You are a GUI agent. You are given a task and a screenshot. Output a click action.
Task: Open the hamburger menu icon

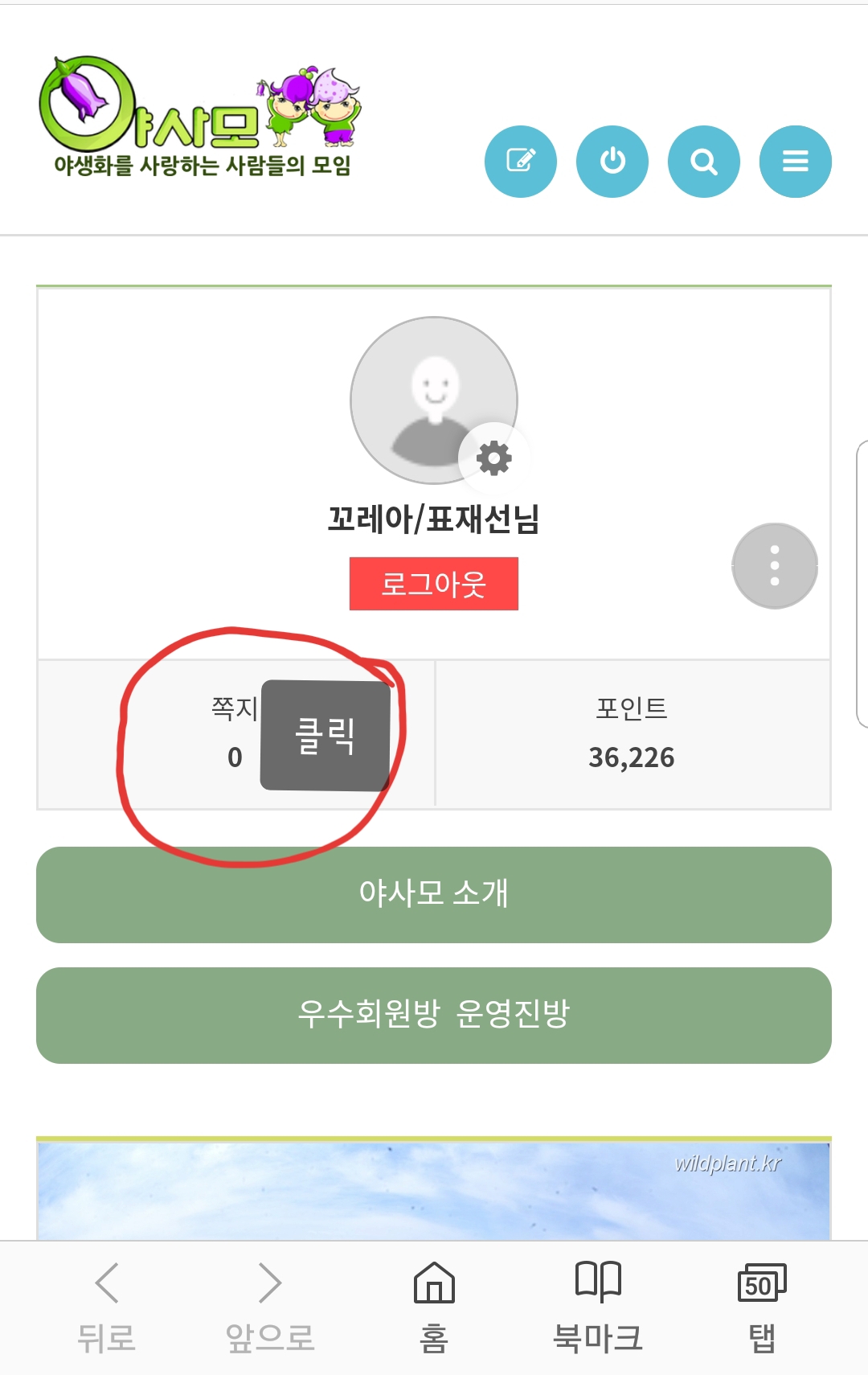coord(796,162)
